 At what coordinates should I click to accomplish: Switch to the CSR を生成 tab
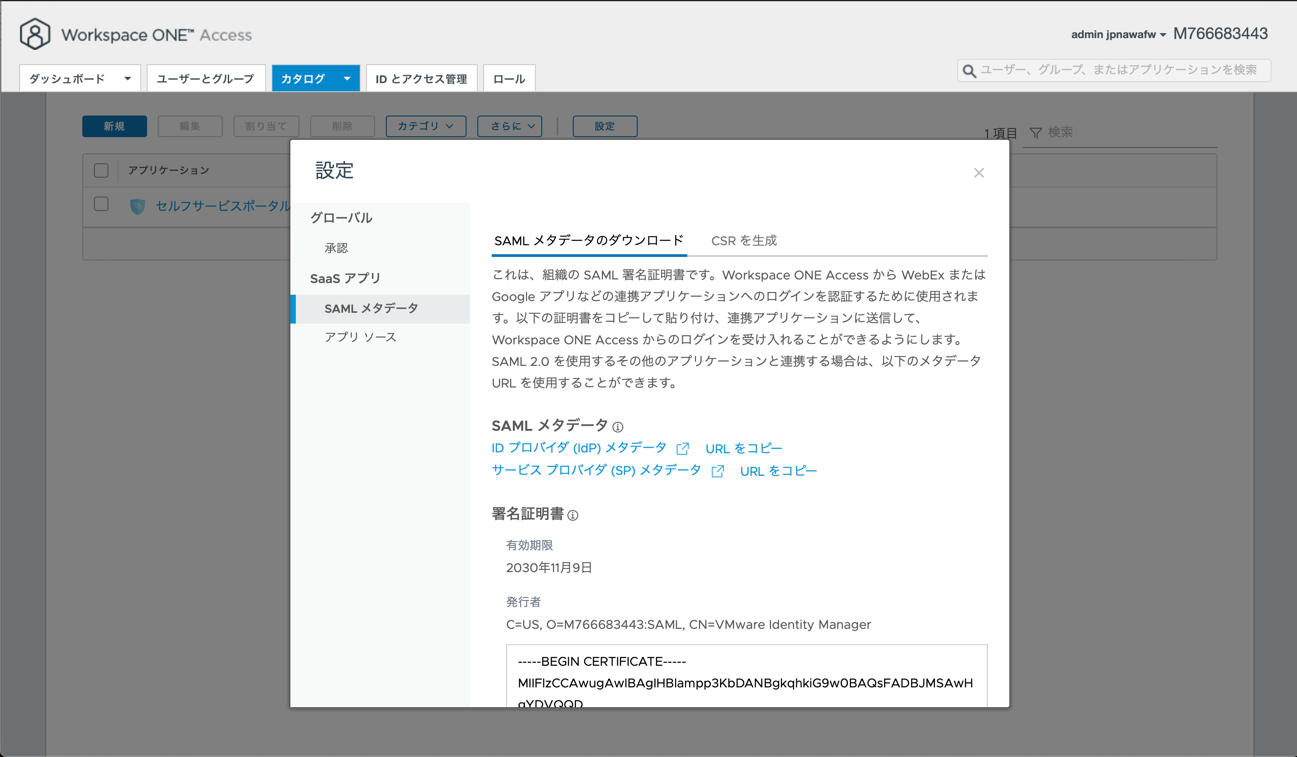[744, 241]
